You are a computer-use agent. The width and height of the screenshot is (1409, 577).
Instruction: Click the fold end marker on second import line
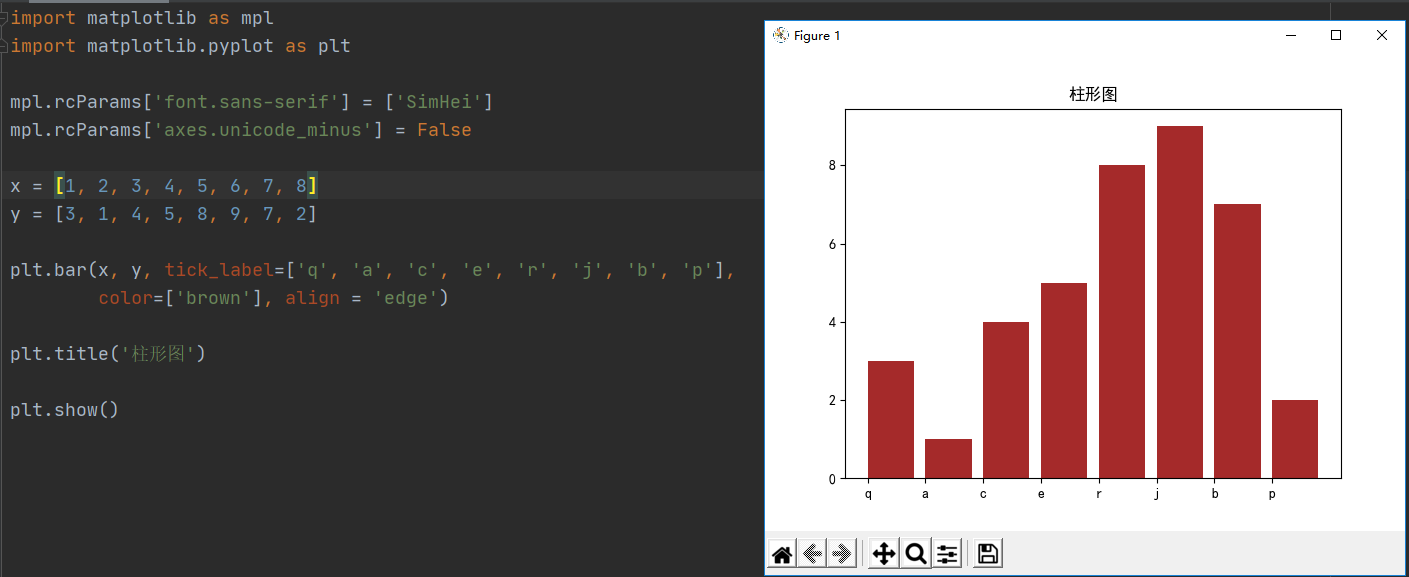pyautogui.click(x=4, y=46)
